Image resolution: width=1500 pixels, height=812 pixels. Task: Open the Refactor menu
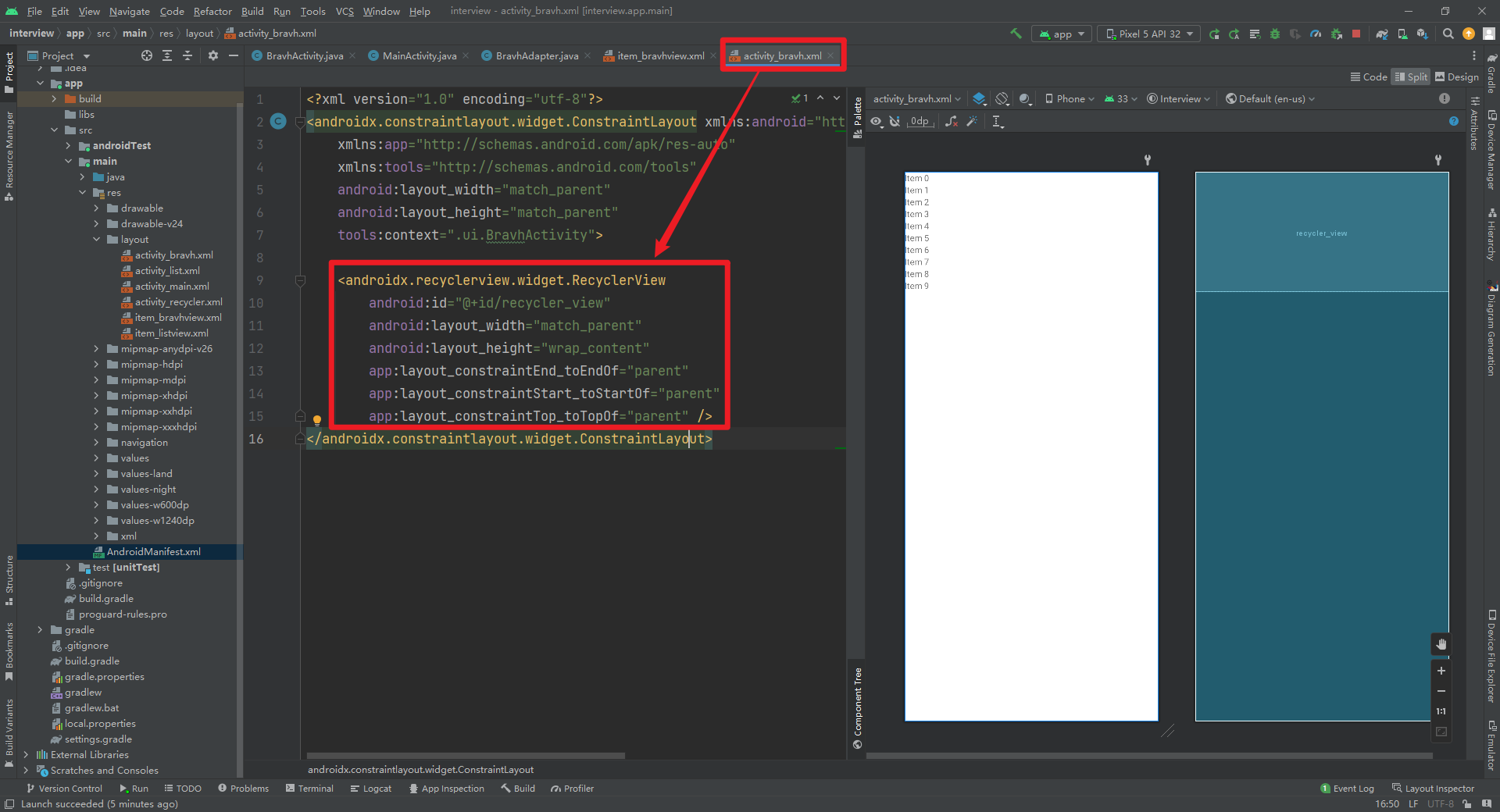pos(212,11)
